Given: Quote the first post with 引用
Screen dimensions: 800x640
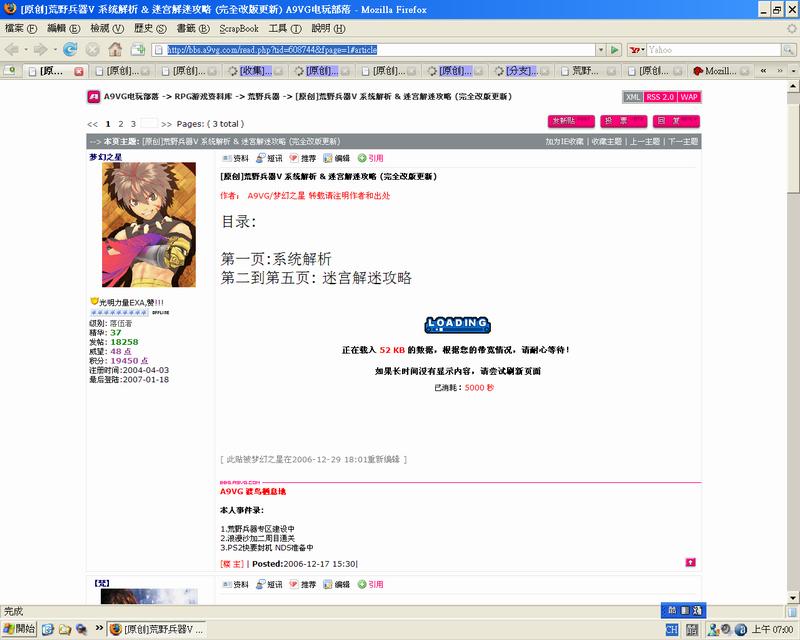Looking at the screenshot, I should pyautogui.click(x=370, y=158).
